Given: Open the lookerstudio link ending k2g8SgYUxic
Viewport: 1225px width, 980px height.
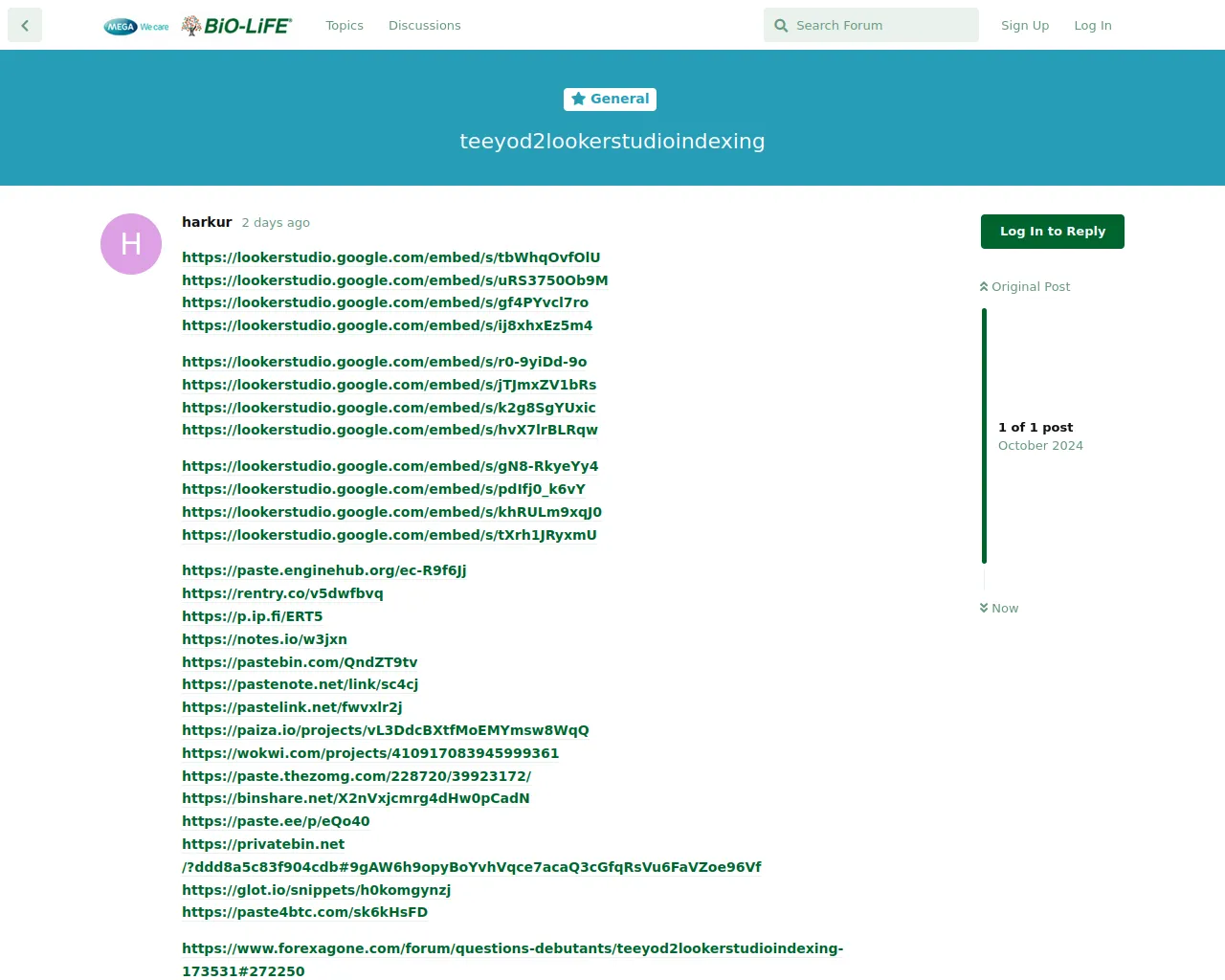Looking at the screenshot, I should pos(389,408).
